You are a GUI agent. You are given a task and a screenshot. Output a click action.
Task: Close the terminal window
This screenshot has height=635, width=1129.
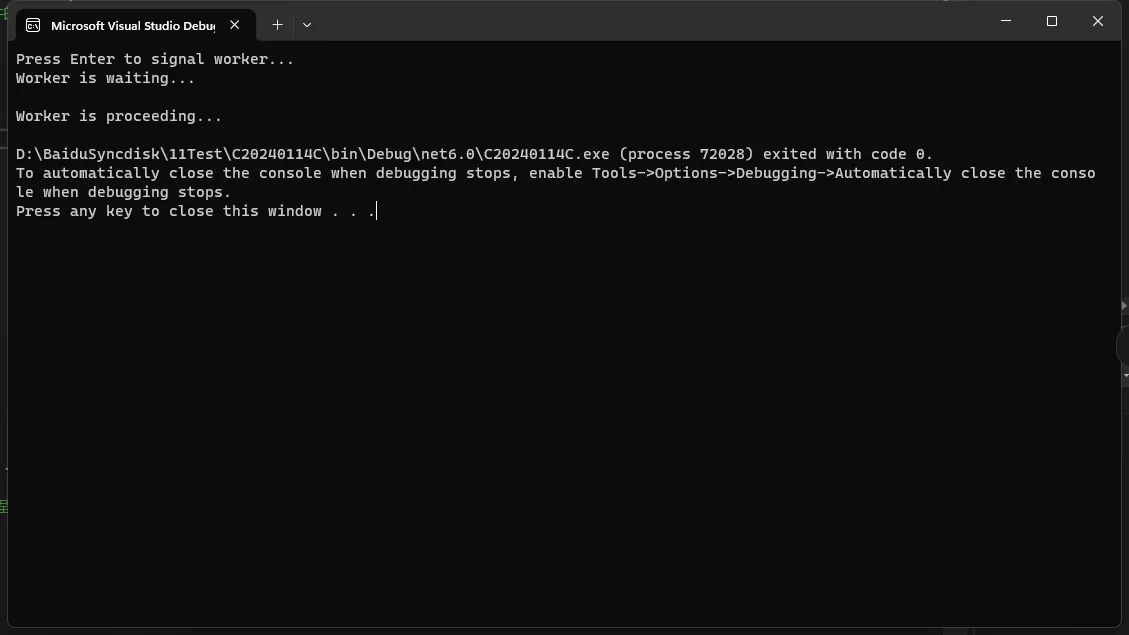coord(1098,21)
